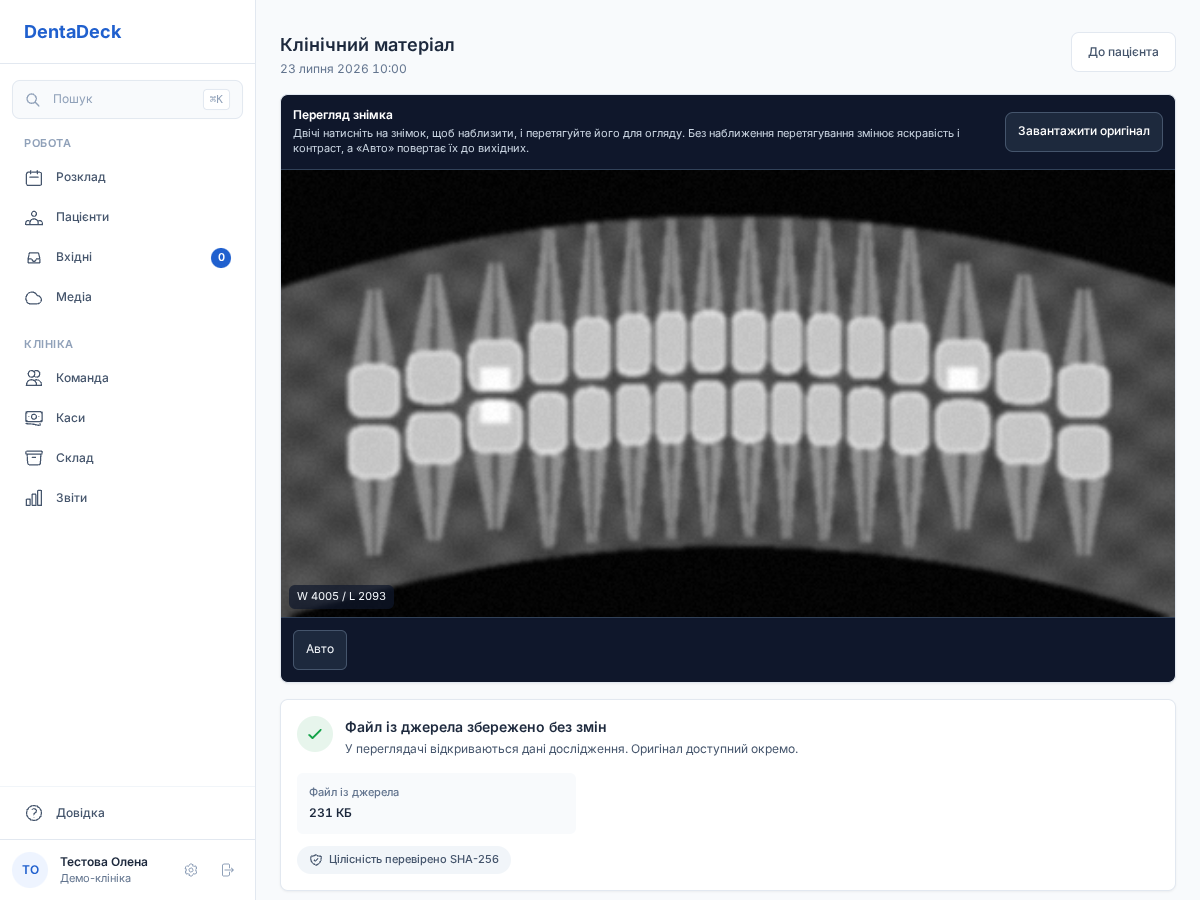The width and height of the screenshot is (1200, 900).
Task: Click the 23 липня 2026 10:00 date
Action: 343,69
